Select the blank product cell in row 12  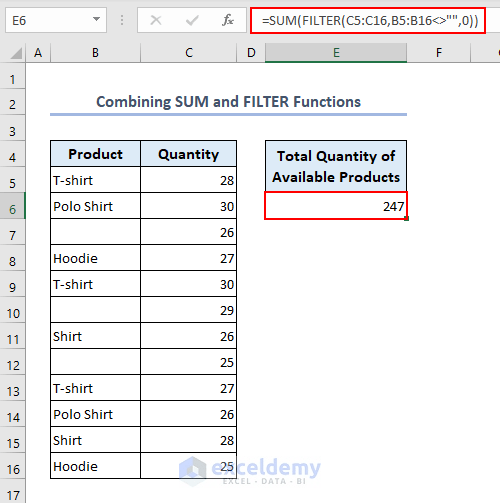pyautogui.click(x=95, y=362)
